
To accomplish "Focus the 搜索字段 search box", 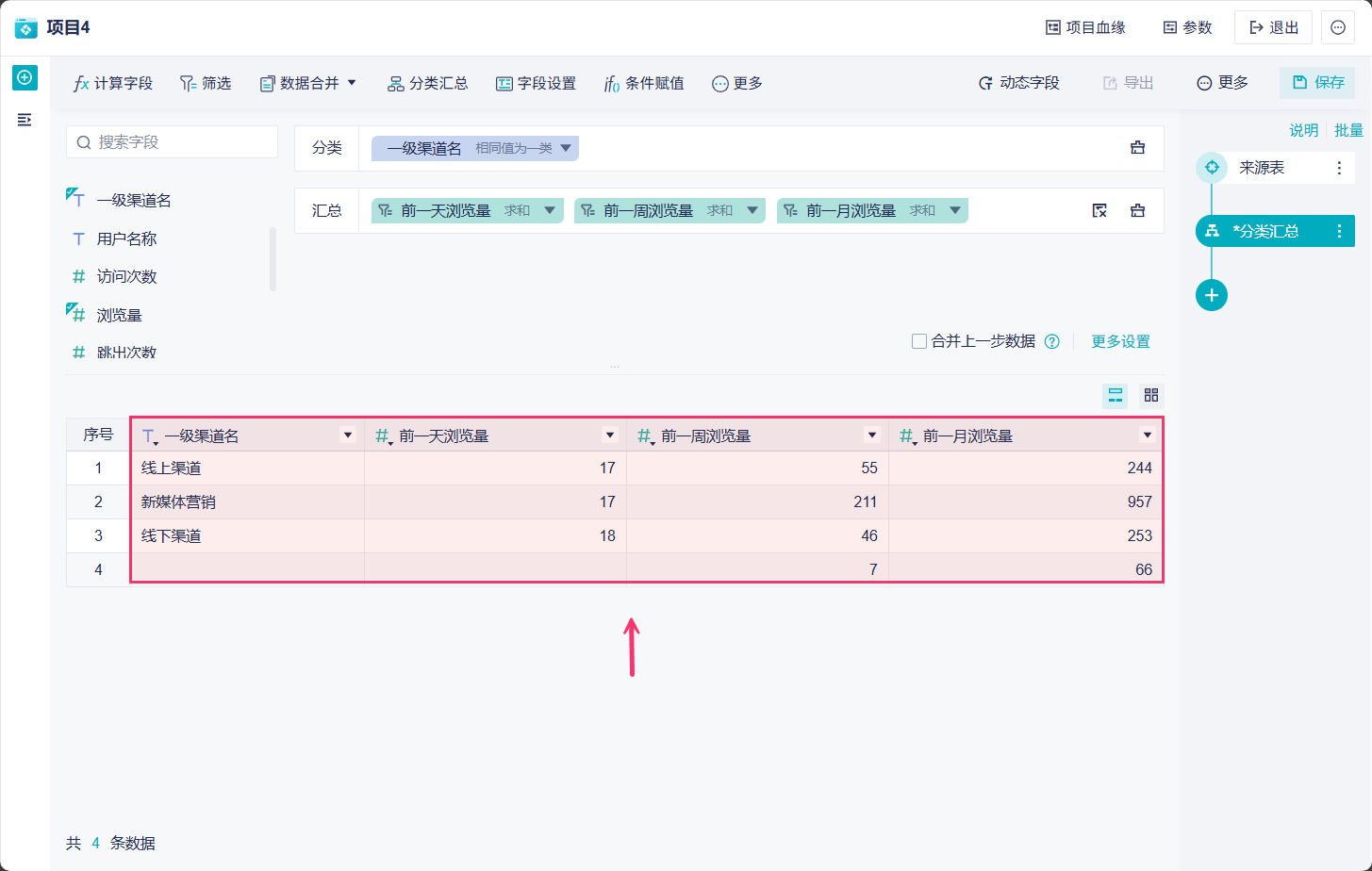I will (x=172, y=142).
